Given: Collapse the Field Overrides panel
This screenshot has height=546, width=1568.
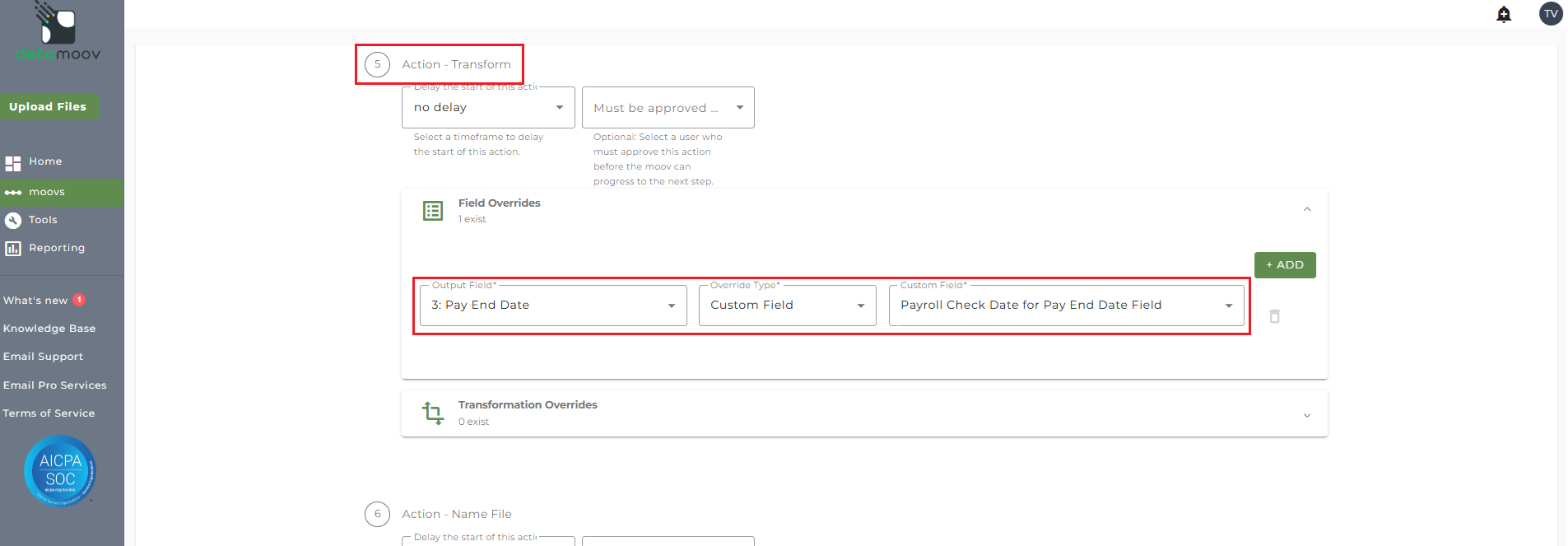Looking at the screenshot, I should coord(1307,209).
